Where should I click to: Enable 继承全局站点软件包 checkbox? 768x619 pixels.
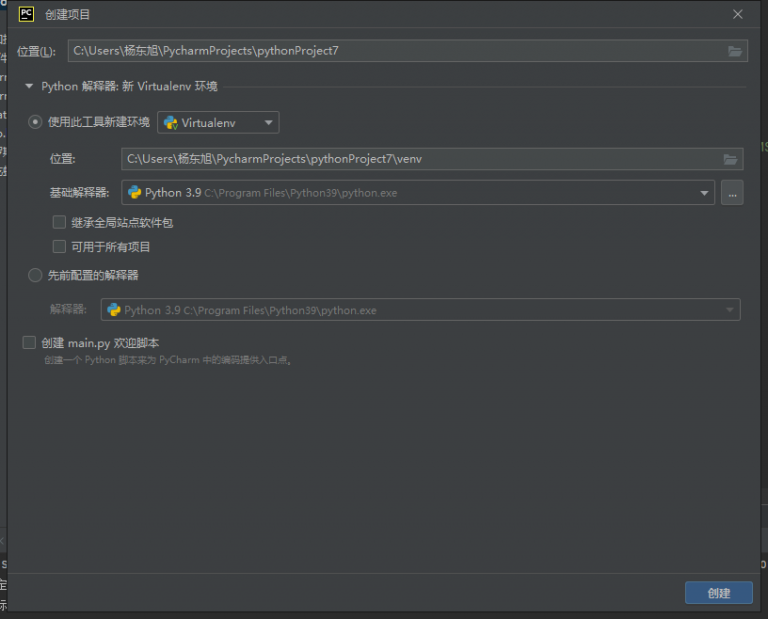coord(59,222)
